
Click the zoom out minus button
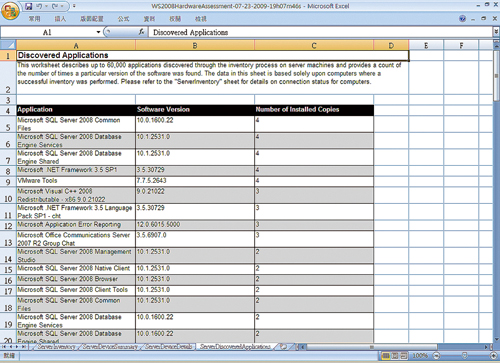436,356
